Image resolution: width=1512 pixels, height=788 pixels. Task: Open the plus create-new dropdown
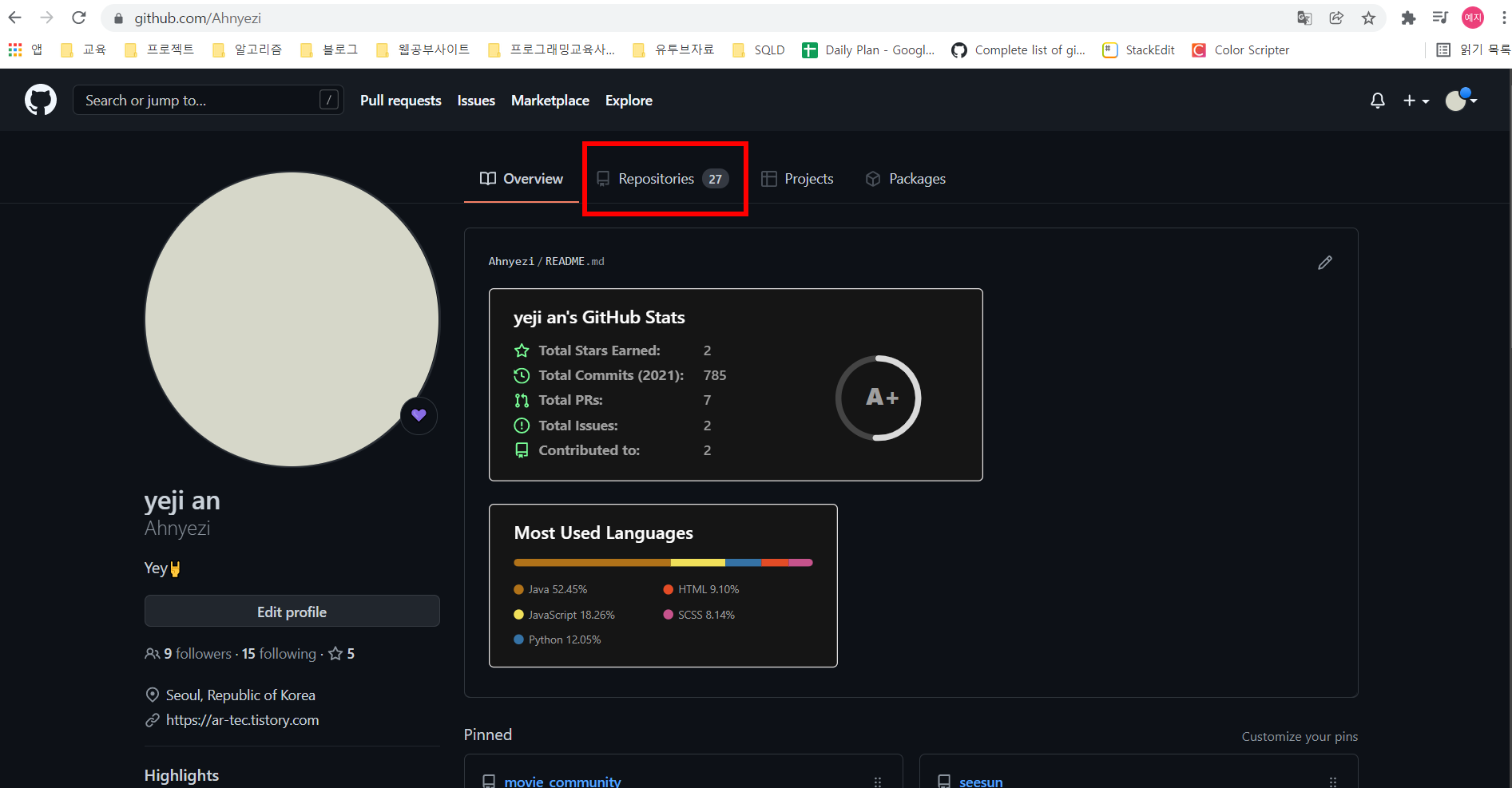(x=1416, y=101)
